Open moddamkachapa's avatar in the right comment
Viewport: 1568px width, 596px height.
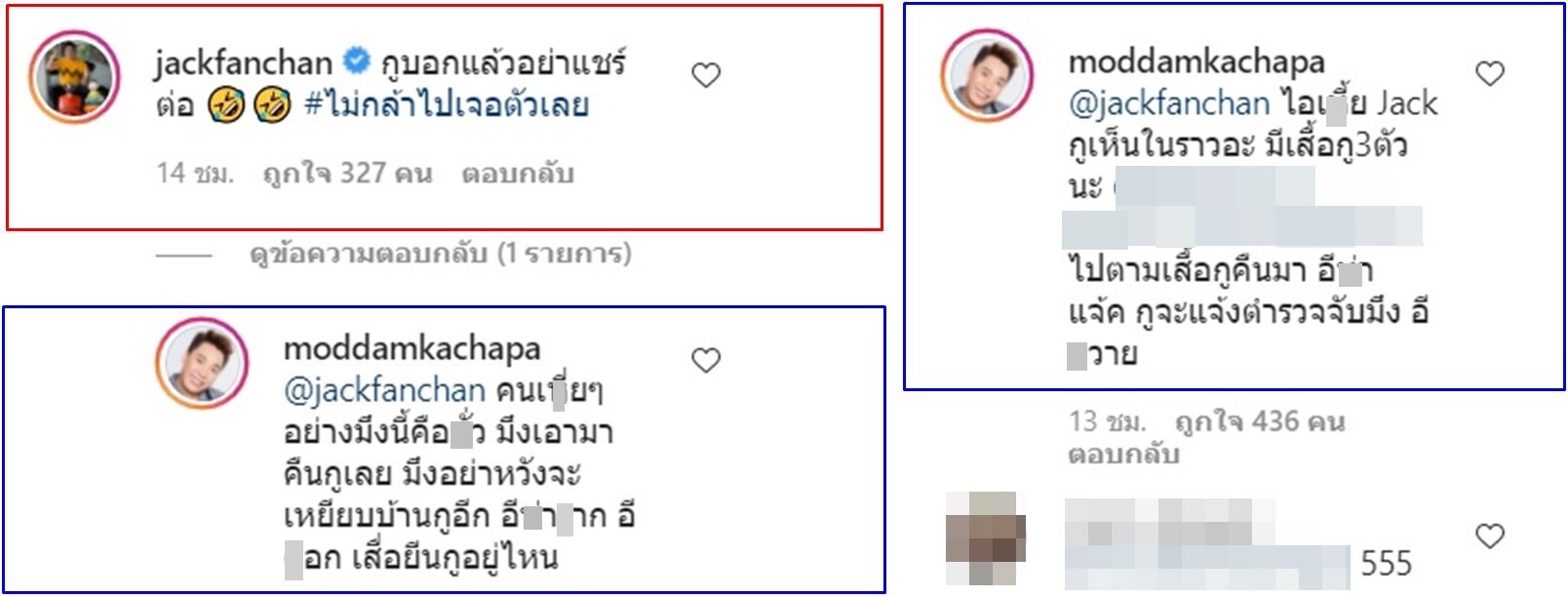pyautogui.click(x=987, y=75)
